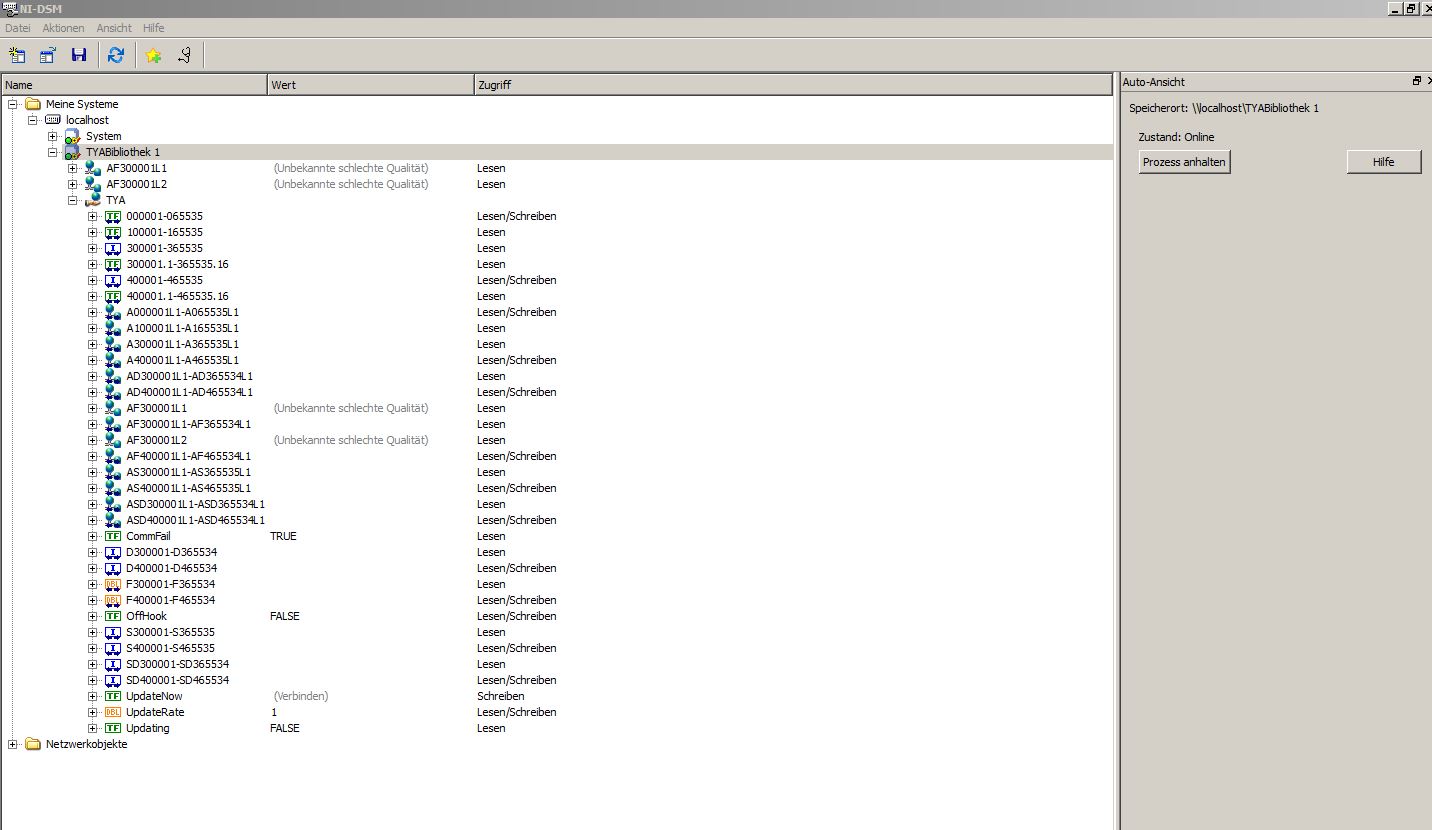Expand the ASD400001L1-ASD465534L1 node
The image size is (1432, 830).
pos(93,520)
